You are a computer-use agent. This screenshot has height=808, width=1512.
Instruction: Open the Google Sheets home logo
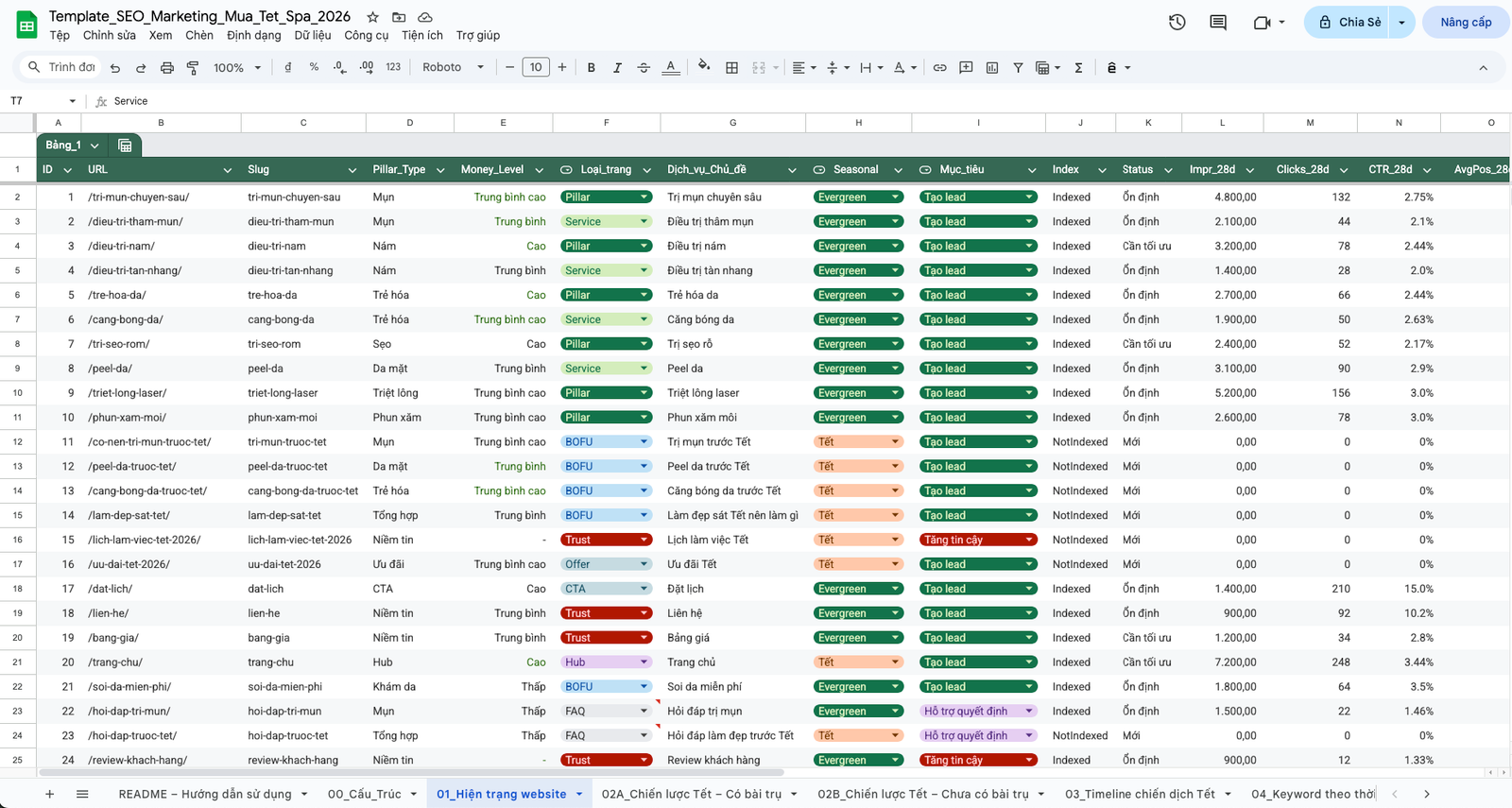click(26, 26)
